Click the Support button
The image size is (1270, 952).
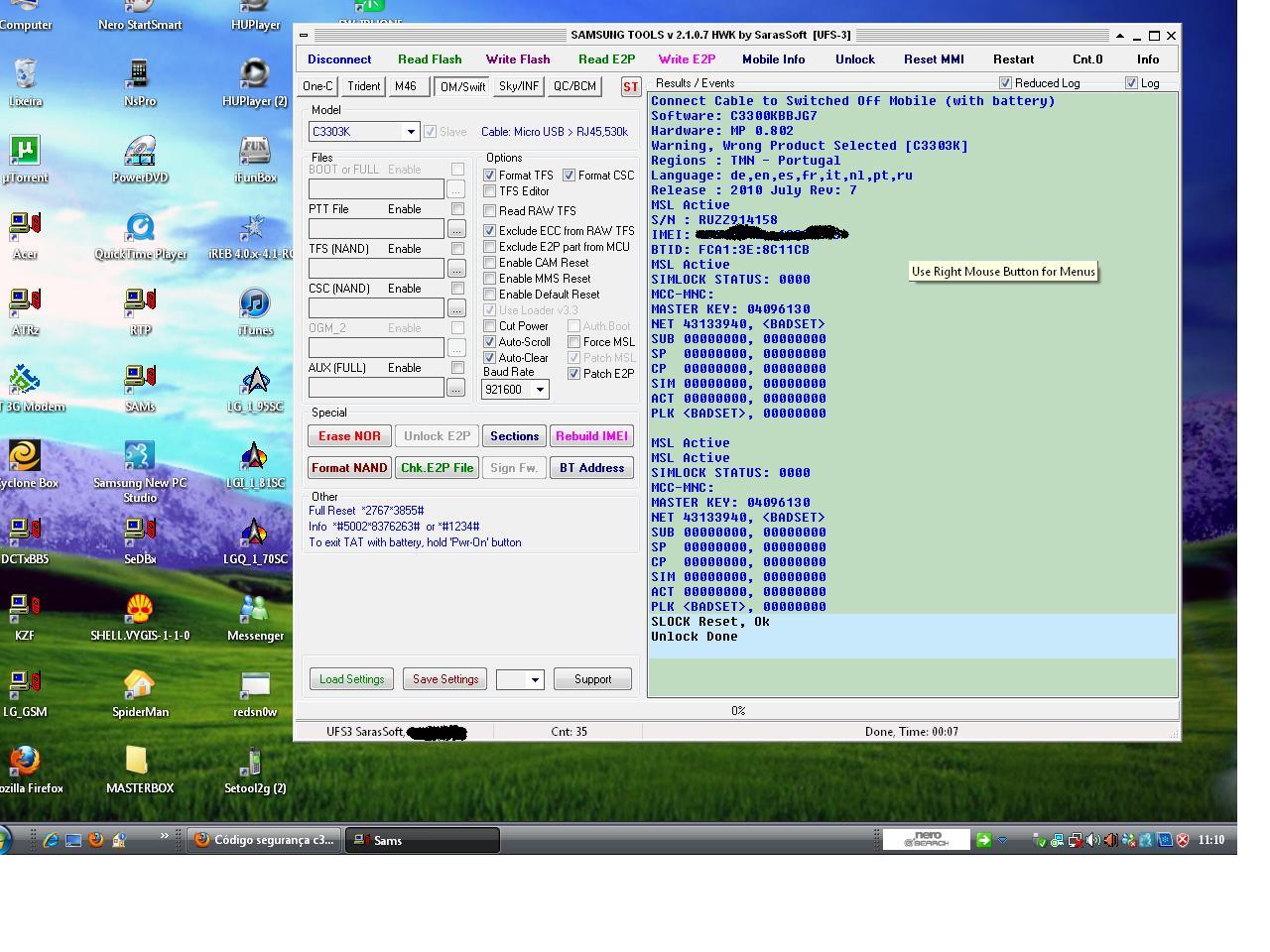point(592,679)
